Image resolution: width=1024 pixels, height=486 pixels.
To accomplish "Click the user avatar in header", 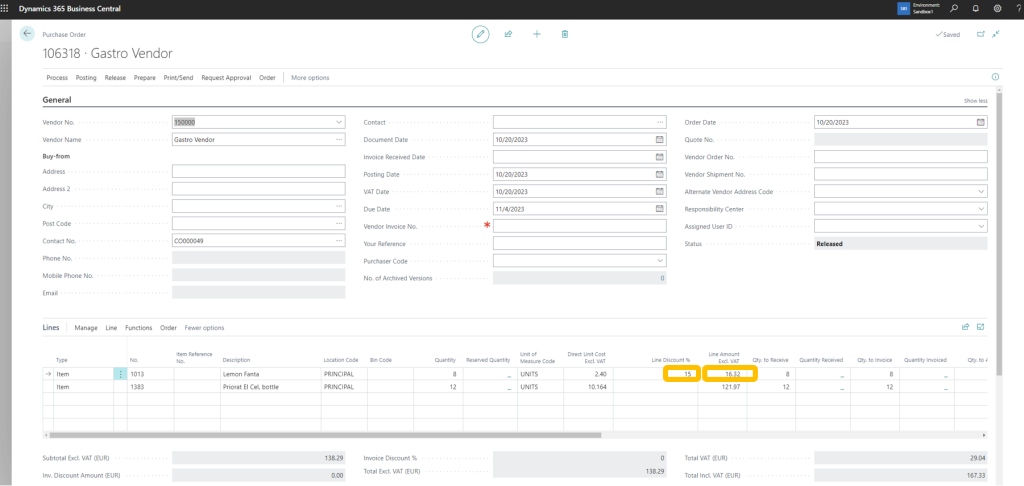I will click(903, 9).
